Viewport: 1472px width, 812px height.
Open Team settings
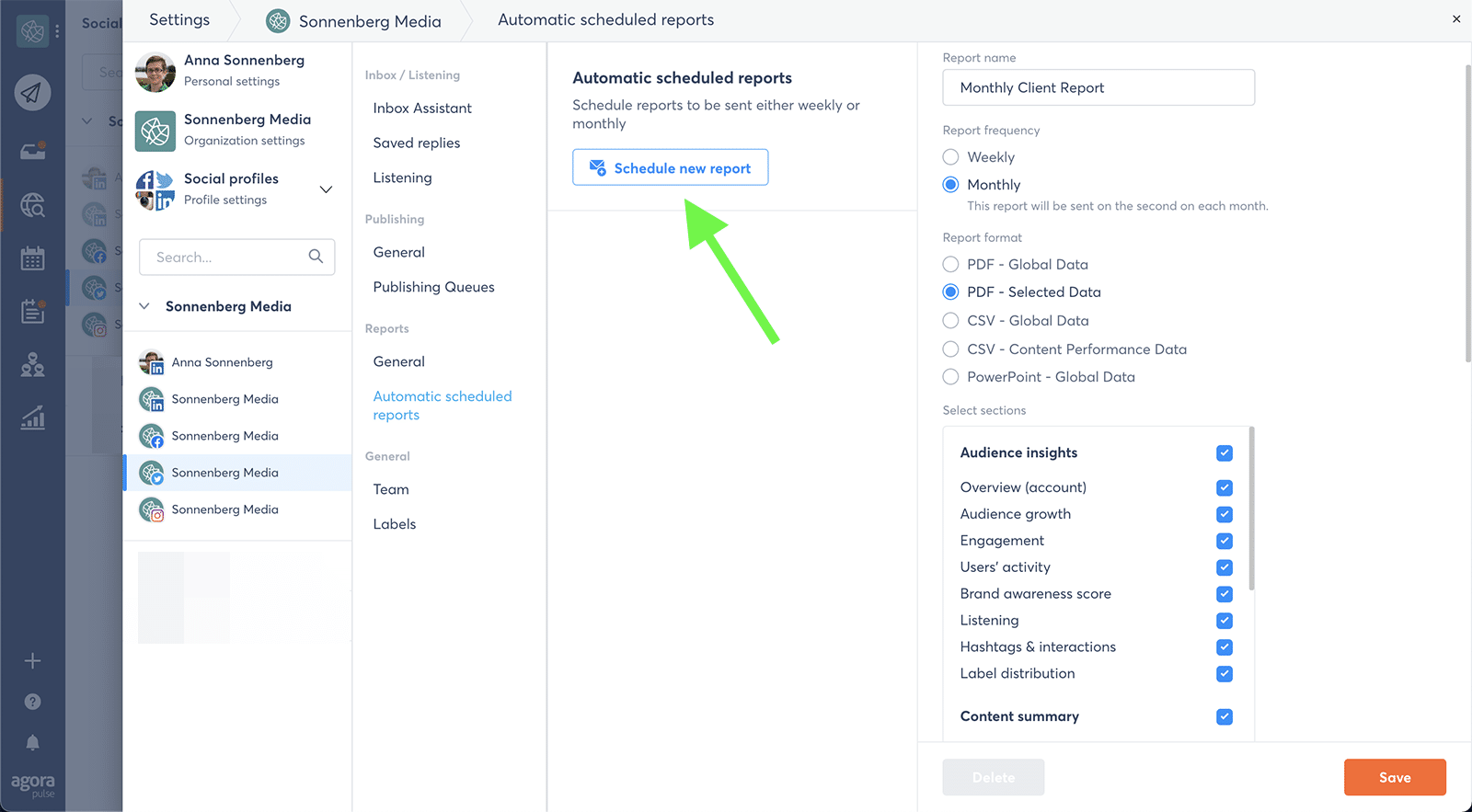pos(391,489)
